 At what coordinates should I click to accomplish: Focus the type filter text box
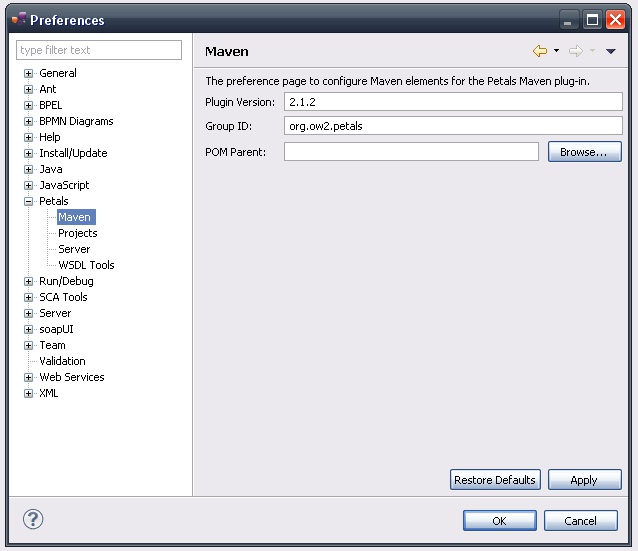(x=99, y=50)
